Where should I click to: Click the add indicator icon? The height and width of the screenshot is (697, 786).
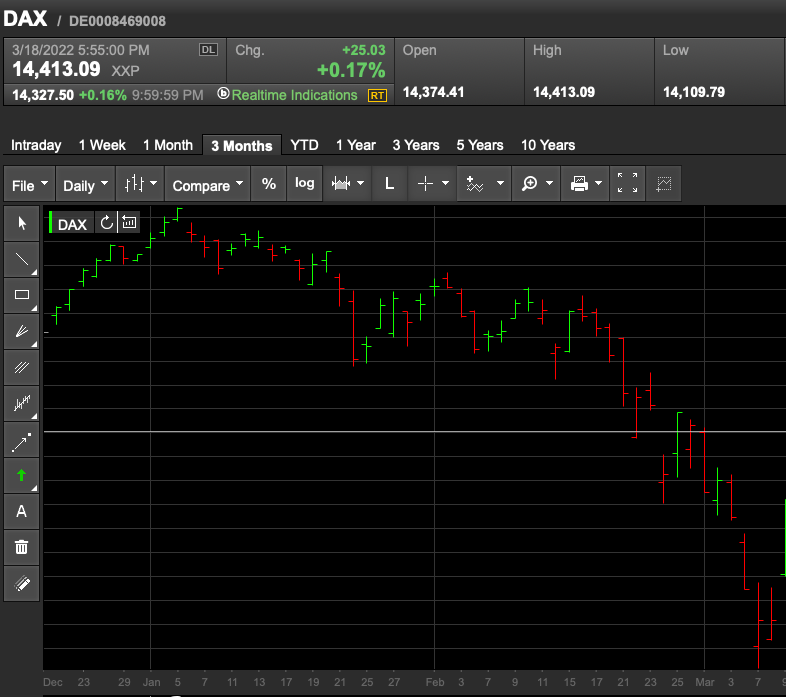pyautogui.click(x=474, y=184)
